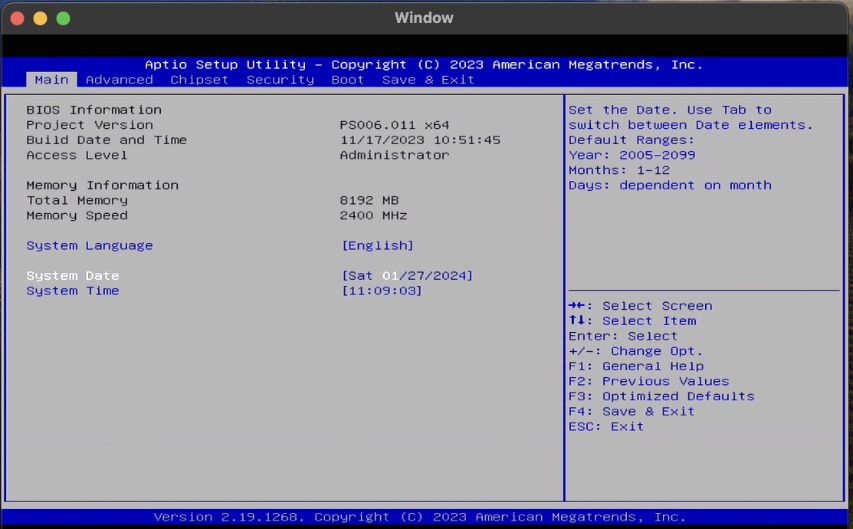Click the Aptio Setup Utility title line
This screenshot has height=529, width=853.
(424, 65)
